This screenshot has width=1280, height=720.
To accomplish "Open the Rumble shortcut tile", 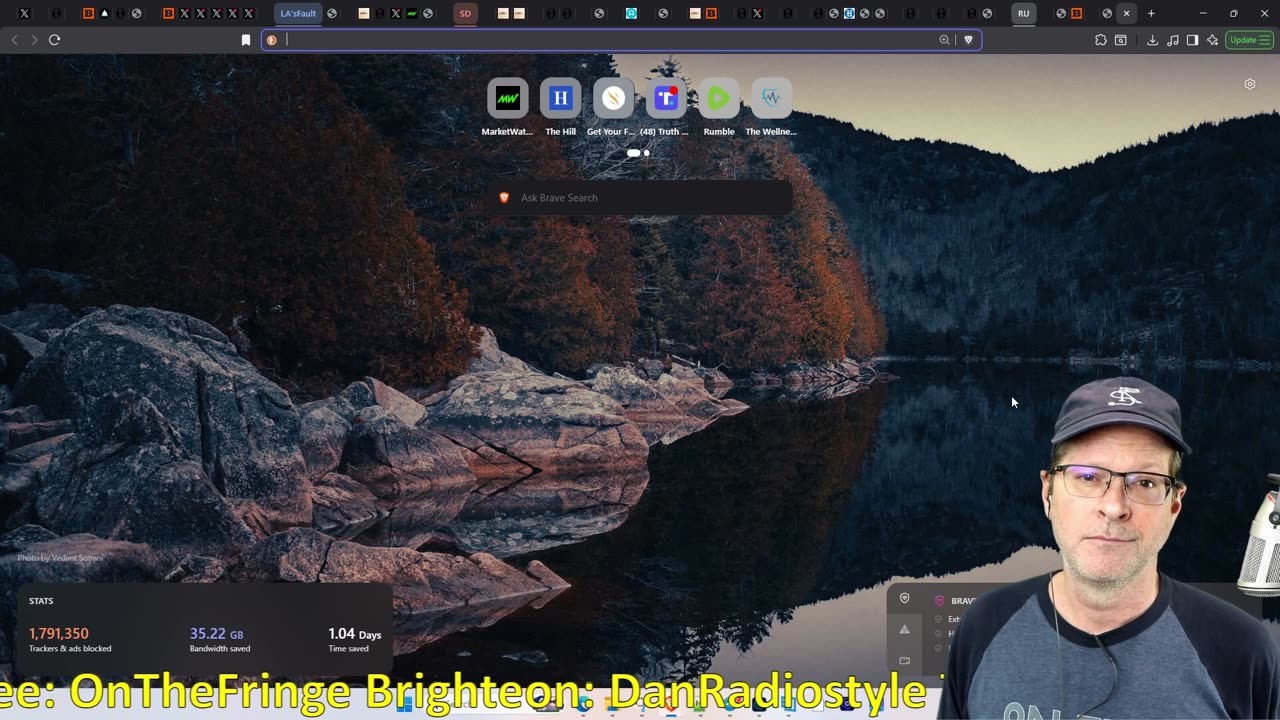I will click(x=719, y=98).
